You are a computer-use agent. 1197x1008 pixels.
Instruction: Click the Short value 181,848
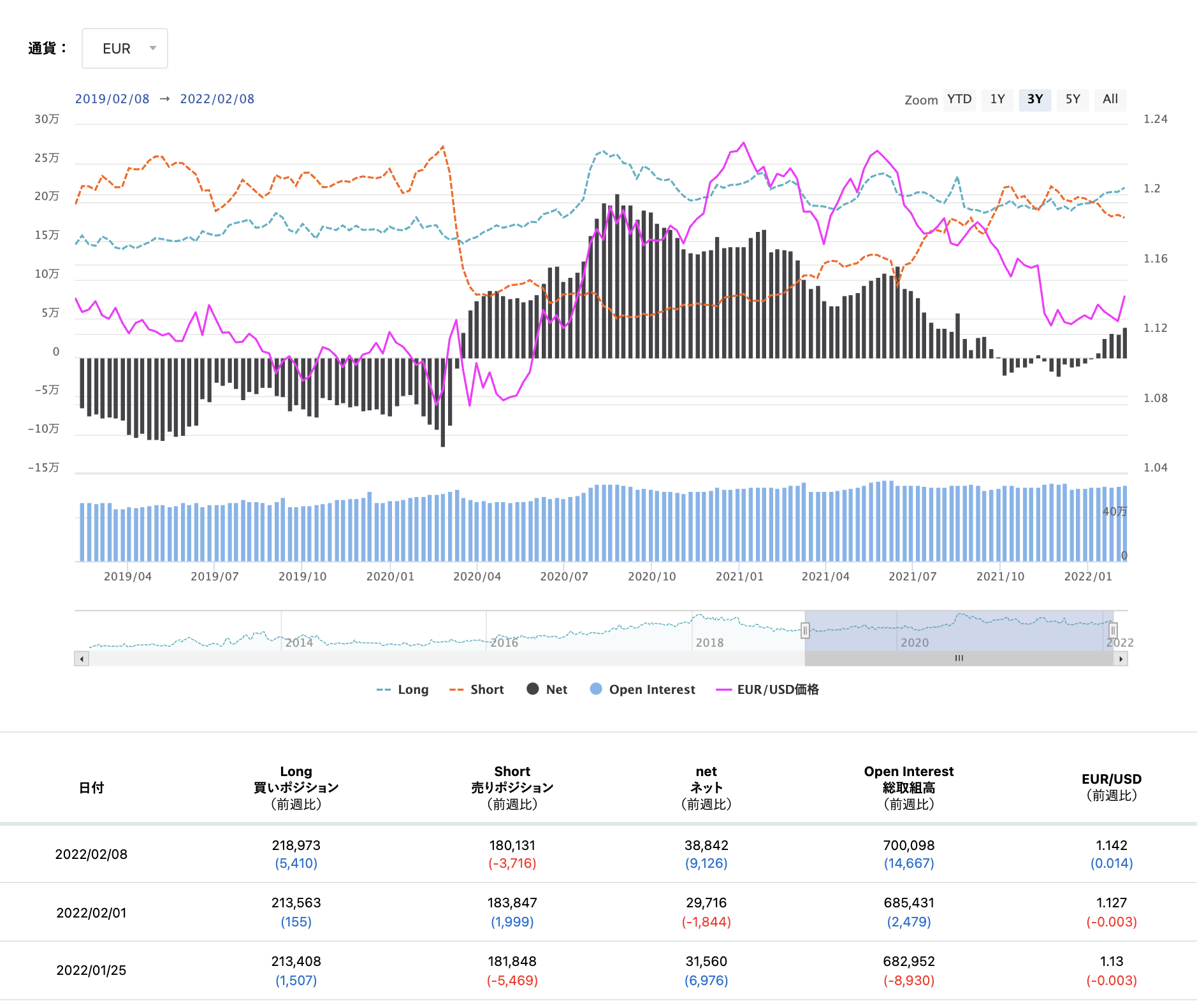click(x=512, y=961)
